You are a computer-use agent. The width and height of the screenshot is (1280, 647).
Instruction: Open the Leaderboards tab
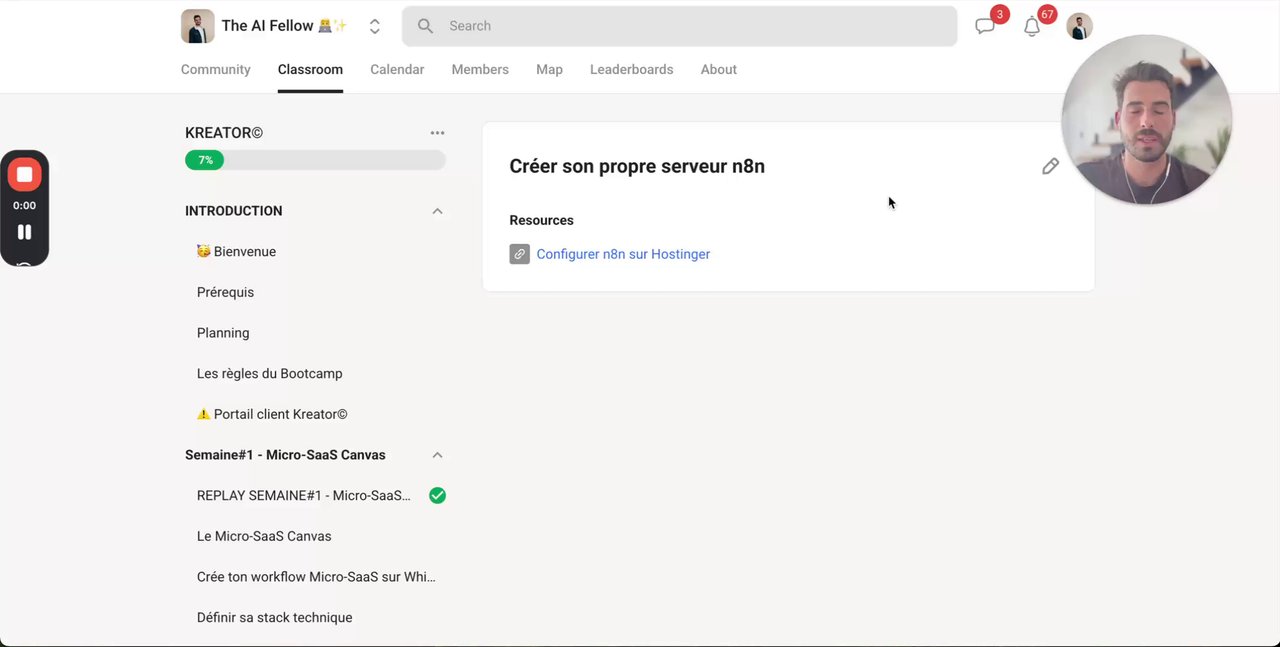[631, 70]
